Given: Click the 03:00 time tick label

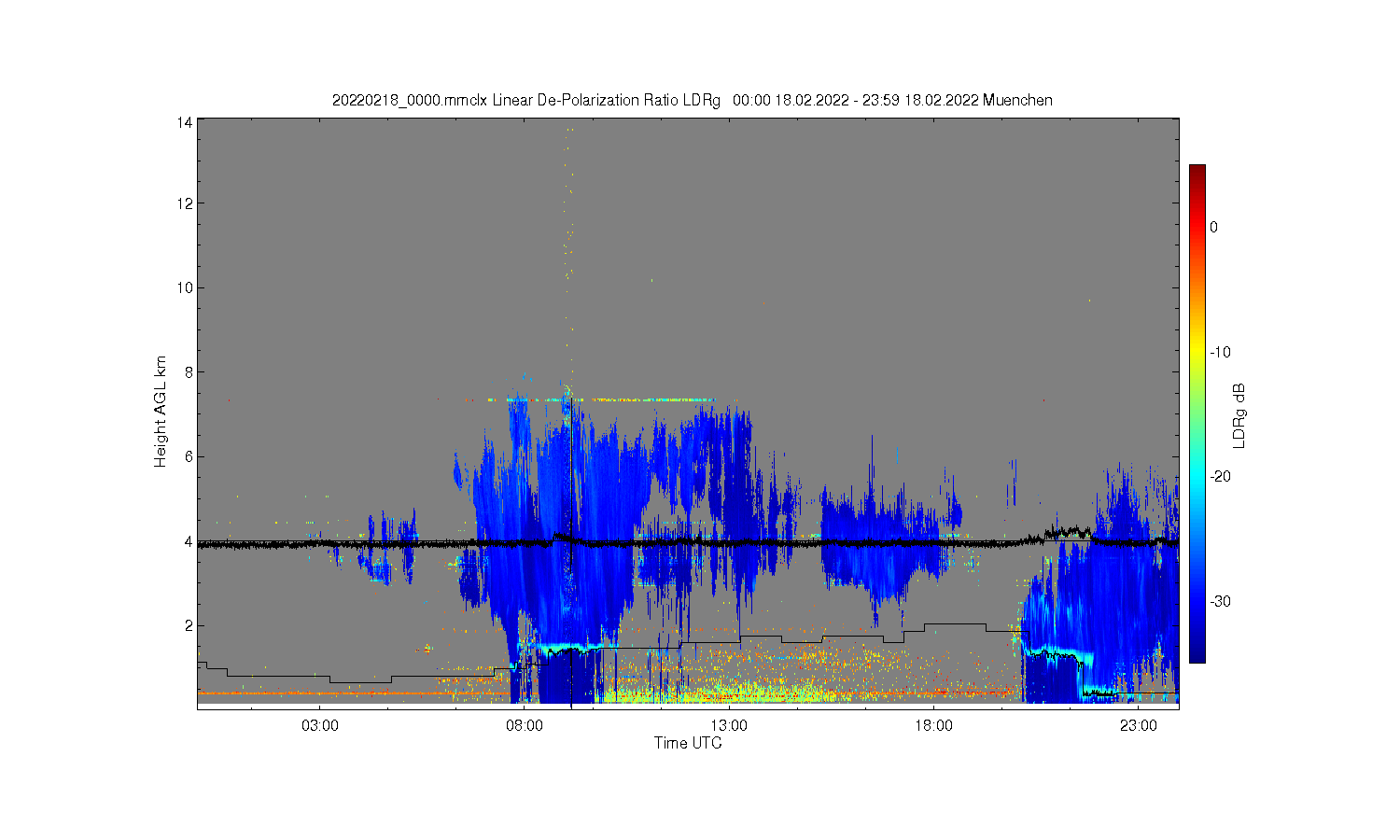Looking at the screenshot, I should pyautogui.click(x=320, y=725).
